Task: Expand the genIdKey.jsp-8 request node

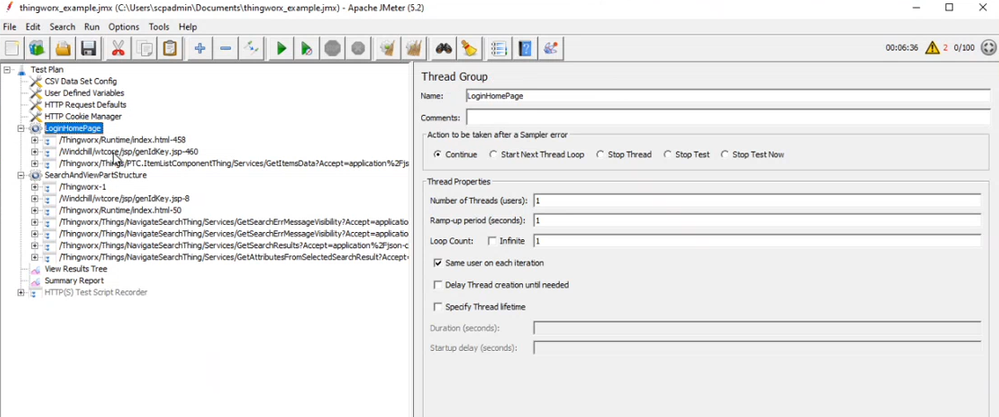Action: (34, 198)
